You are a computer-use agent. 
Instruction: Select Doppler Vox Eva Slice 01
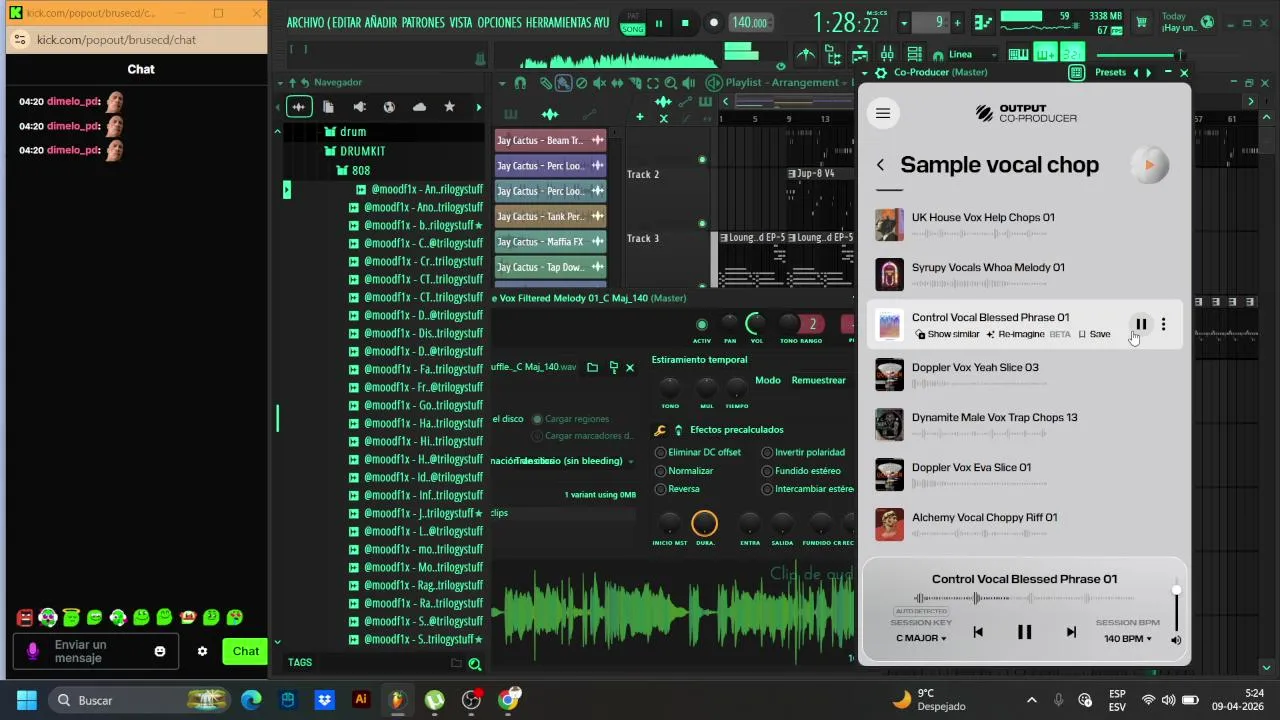[1024, 474]
